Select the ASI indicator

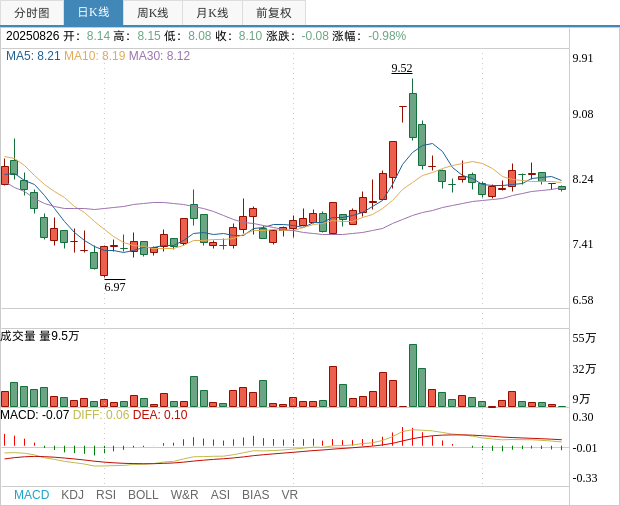[220, 495]
